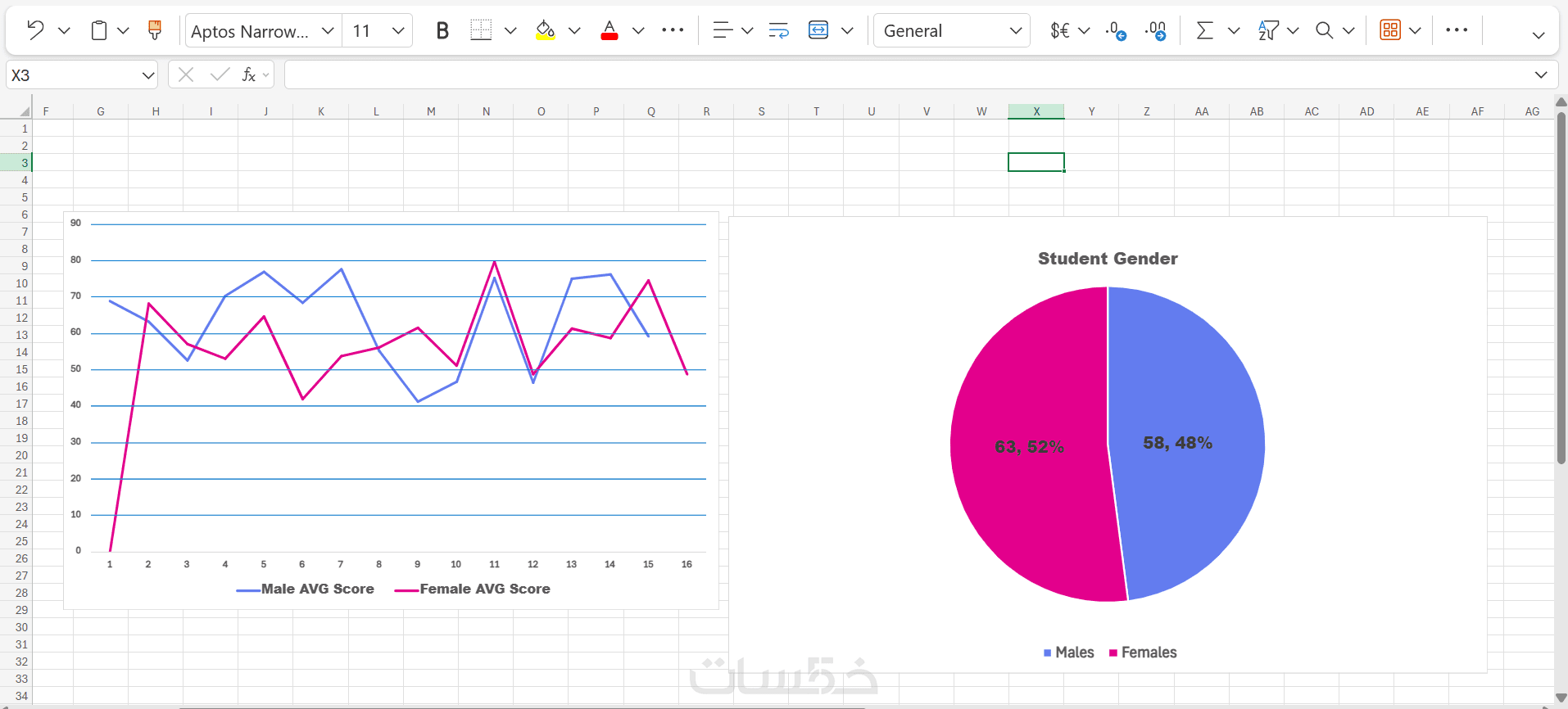
Task: Select row 15 header
Action: 16,368
